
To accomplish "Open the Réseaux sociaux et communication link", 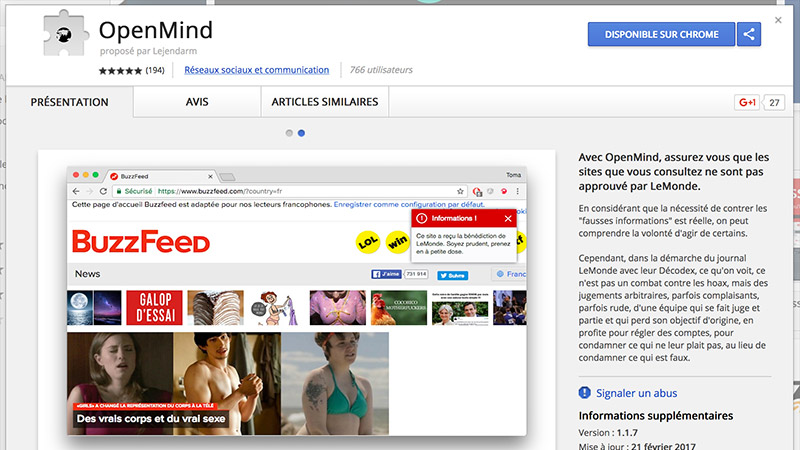I will [x=256, y=70].
